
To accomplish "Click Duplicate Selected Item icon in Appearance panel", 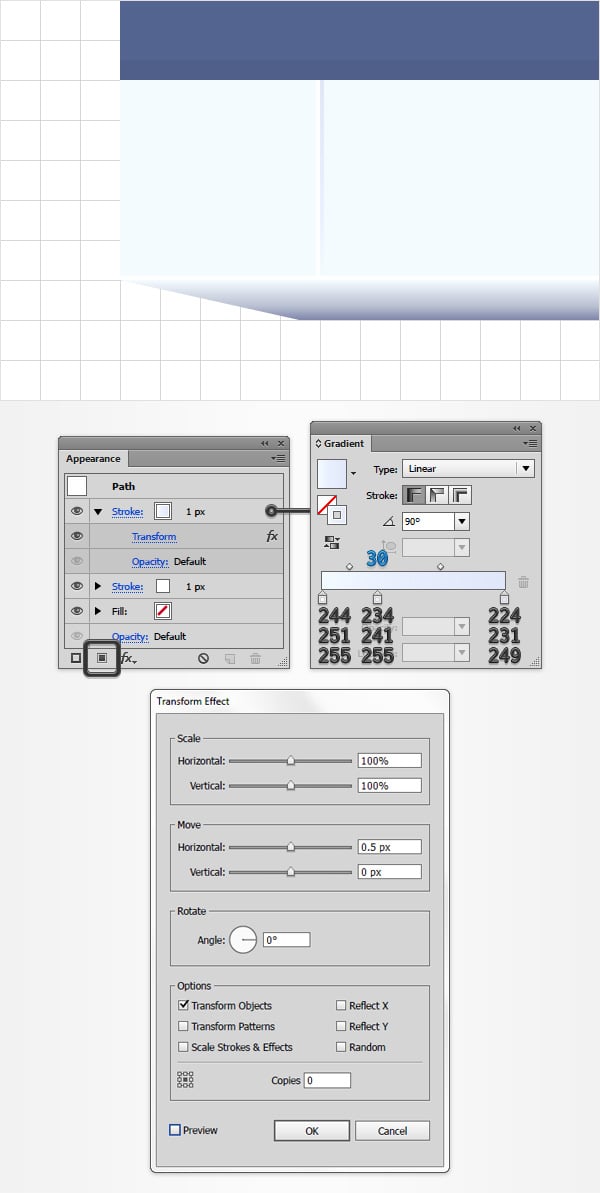I will click(230, 659).
